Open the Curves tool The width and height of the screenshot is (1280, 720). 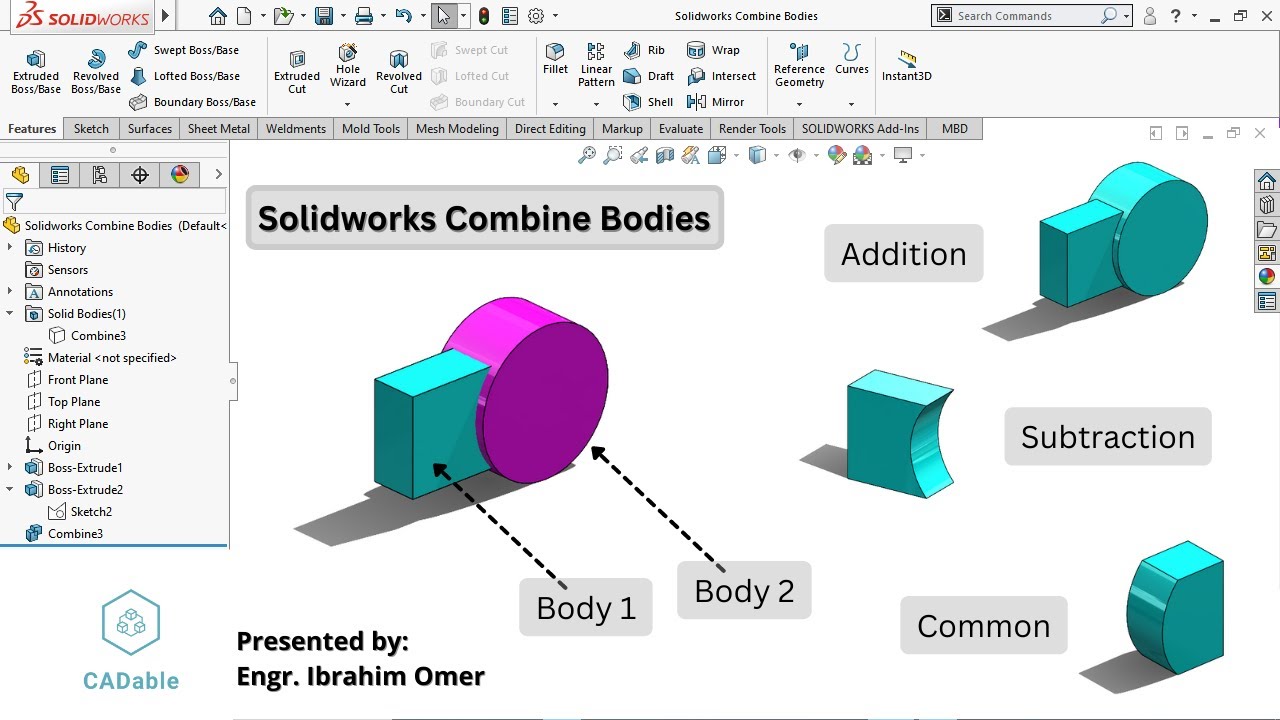pyautogui.click(x=852, y=60)
